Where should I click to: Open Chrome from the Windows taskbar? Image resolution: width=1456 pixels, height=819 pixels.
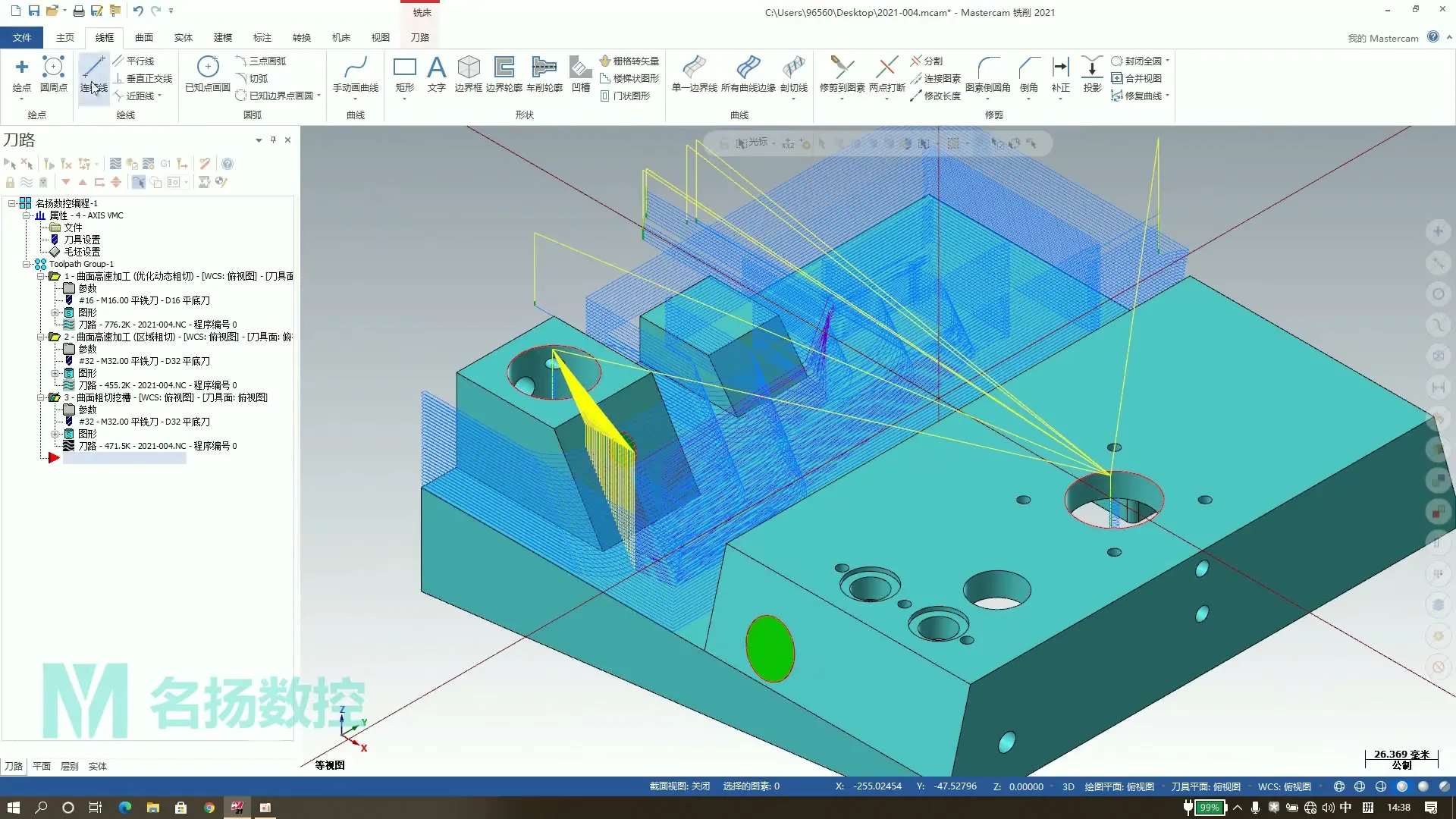(x=209, y=808)
